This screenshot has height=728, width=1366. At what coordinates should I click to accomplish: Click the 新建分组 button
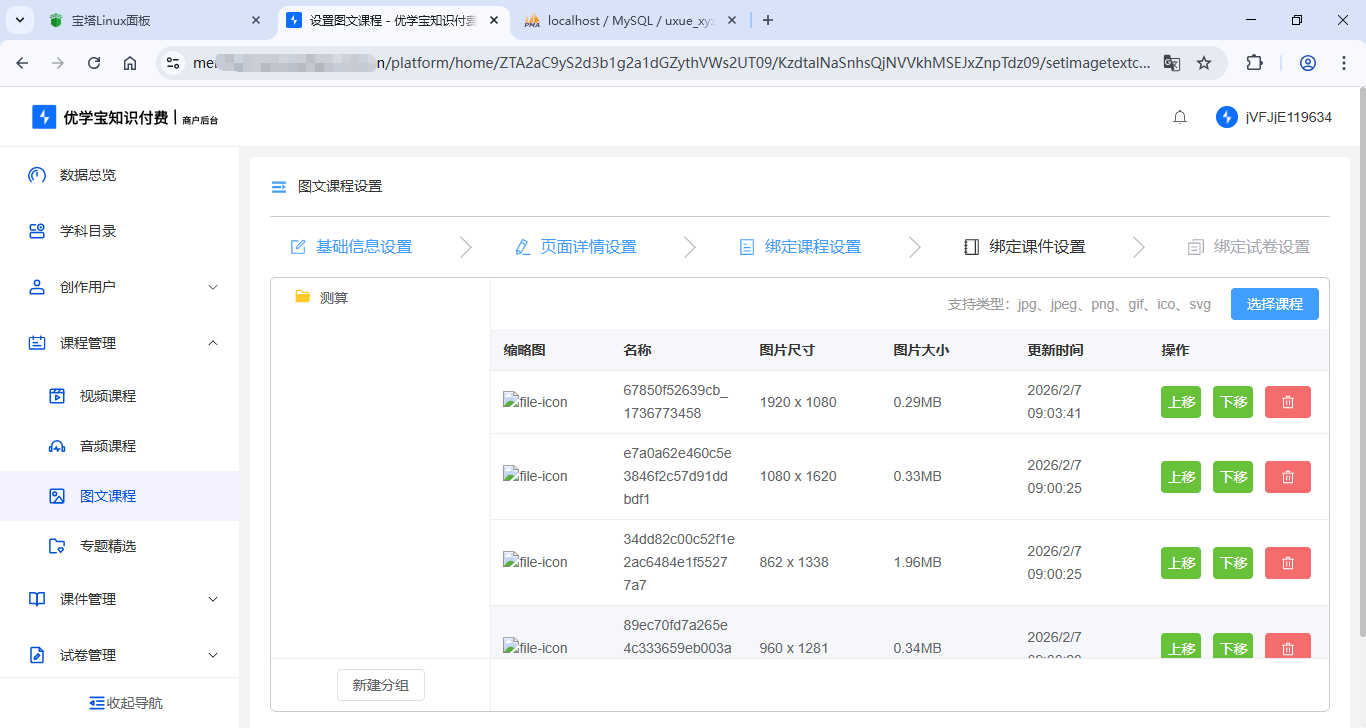380,685
